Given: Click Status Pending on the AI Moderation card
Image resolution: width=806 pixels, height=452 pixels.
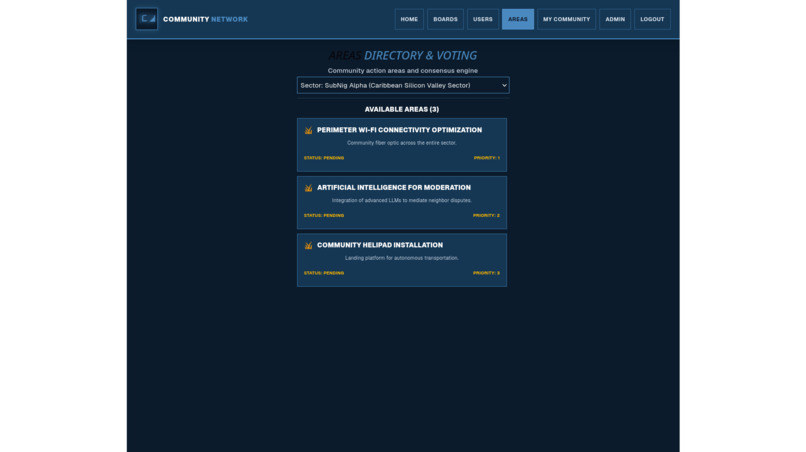Looking at the screenshot, I should click(324, 215).
